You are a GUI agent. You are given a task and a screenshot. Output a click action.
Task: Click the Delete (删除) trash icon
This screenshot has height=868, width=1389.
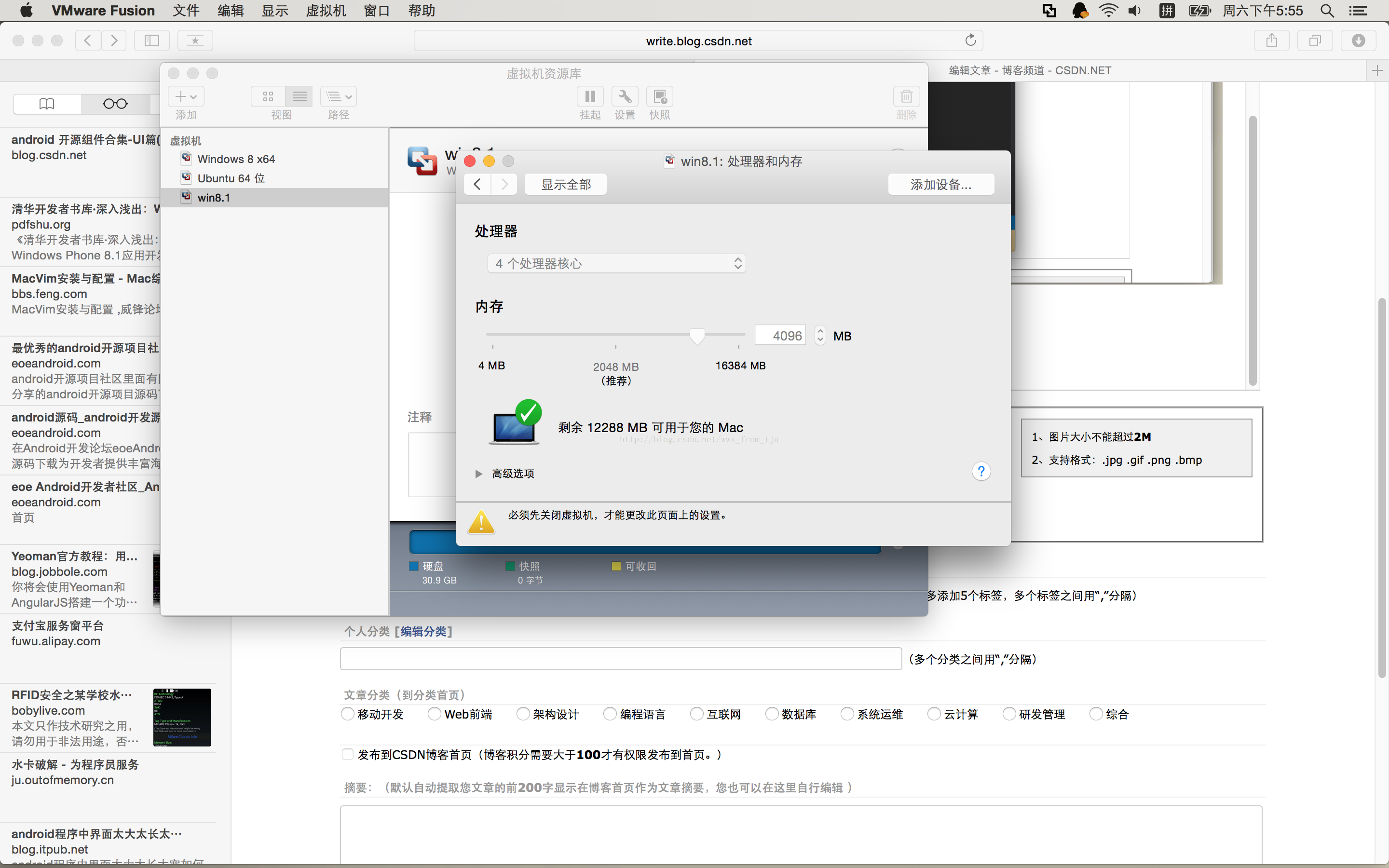pos(906,96)
